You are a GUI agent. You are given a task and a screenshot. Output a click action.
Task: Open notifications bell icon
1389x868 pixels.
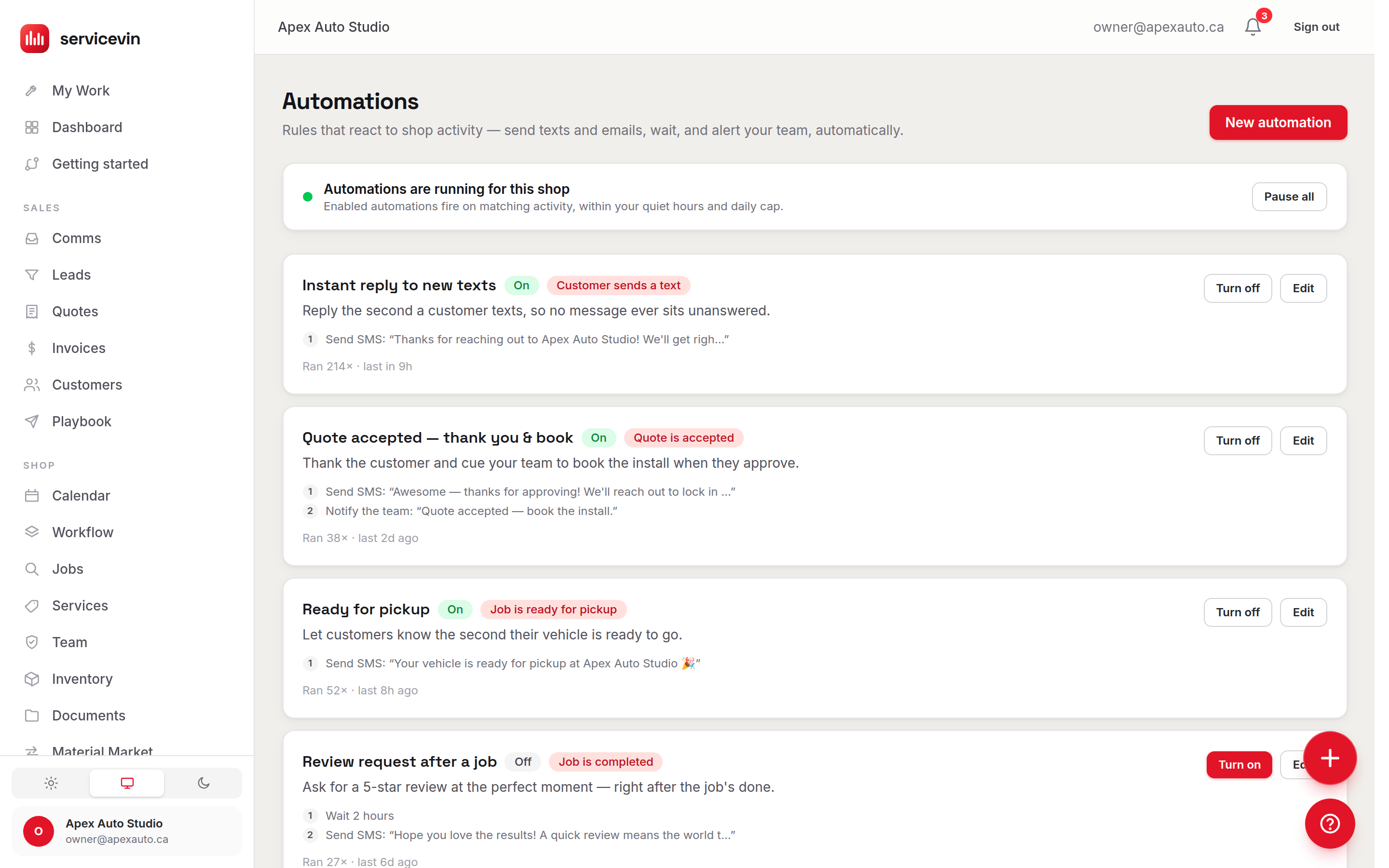tap(1253, 27)
